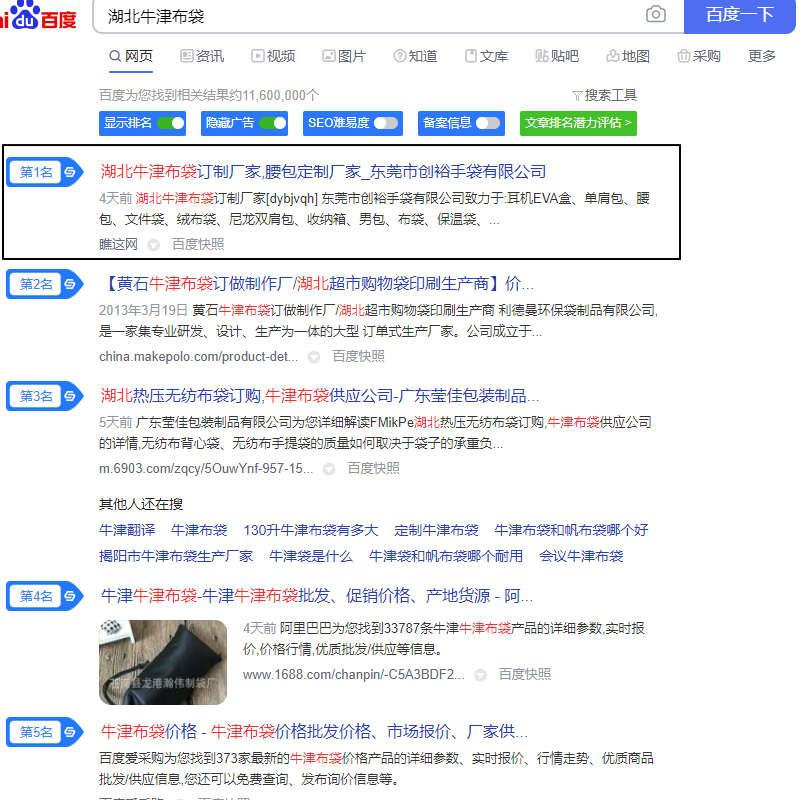
Task: Enable the SEO难易度 switch
Action: (386, 123)
